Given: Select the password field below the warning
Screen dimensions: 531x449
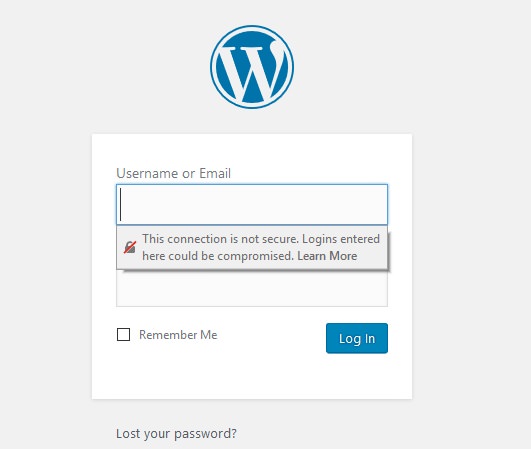Looking at the screenshot, I should tap(252, 288).
